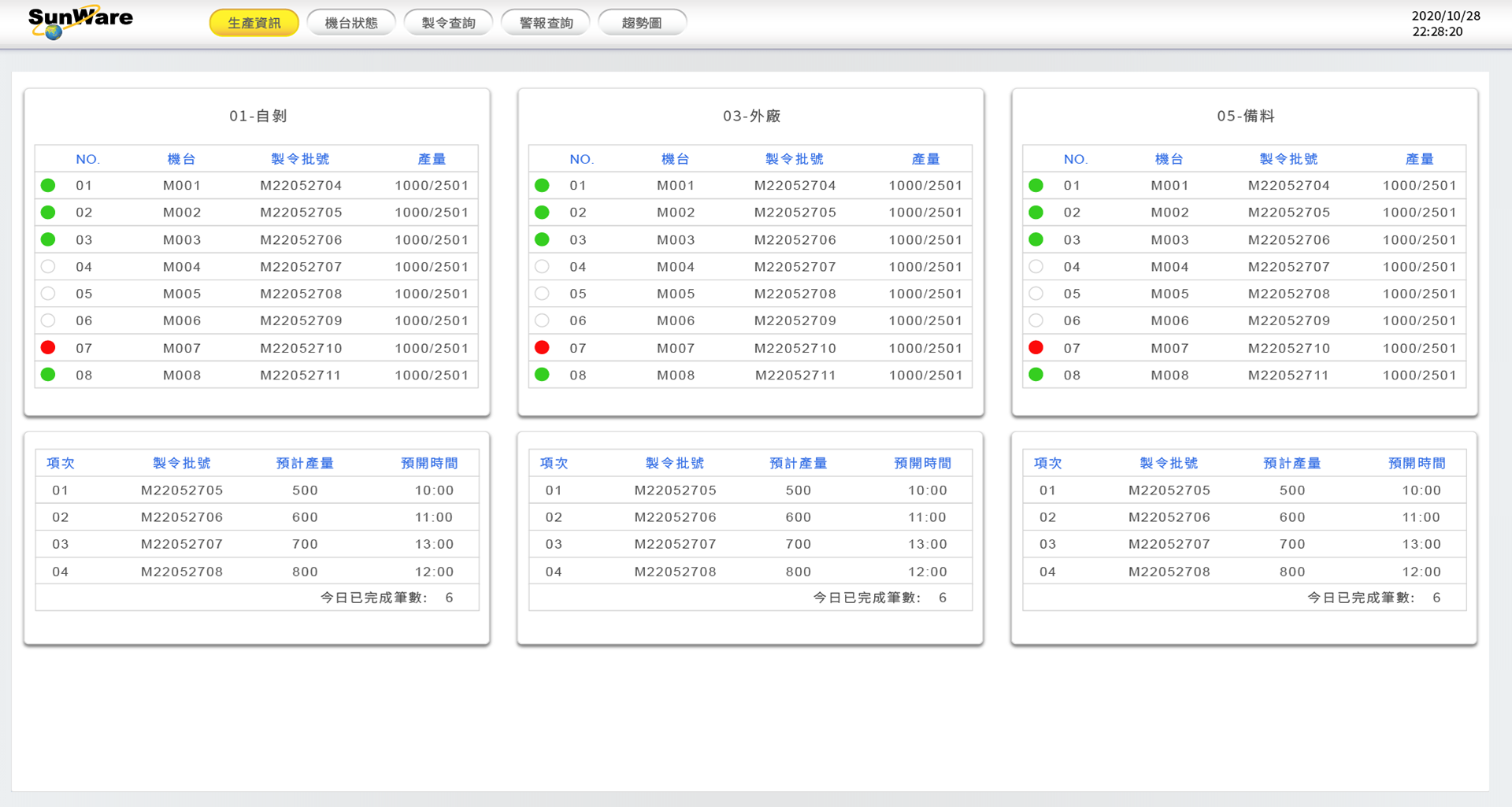1512x807 pixels.
Task: Click the empty status circle for row 04 in 05-備料
Action: pyautogui.click(x=1036, y=267)
